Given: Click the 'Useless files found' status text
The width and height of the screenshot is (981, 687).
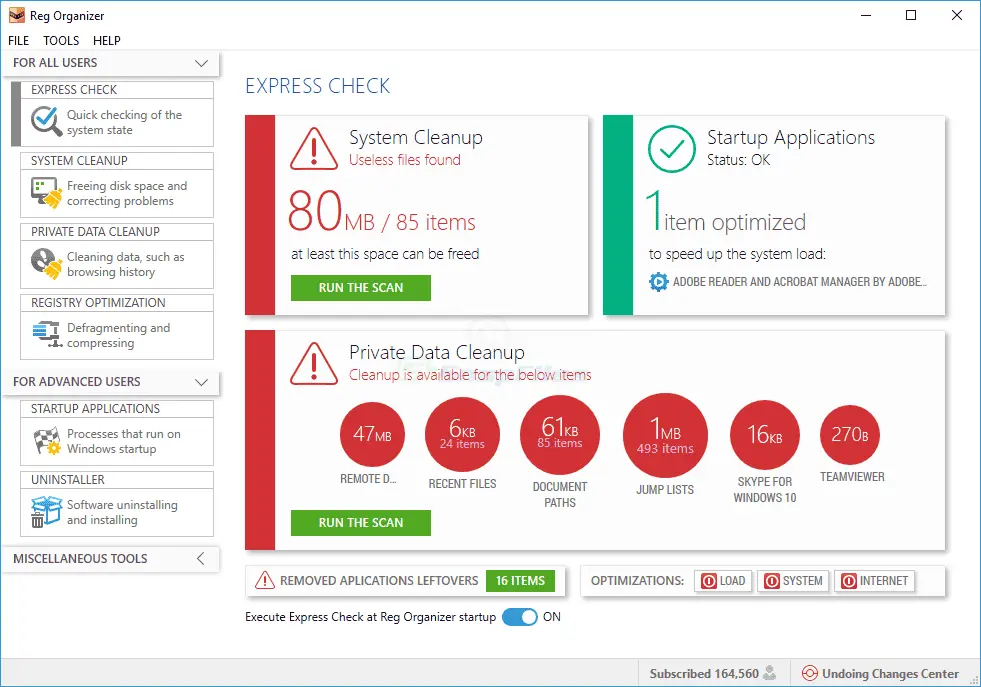Looking at the screenshot, I should tap(405, 160).
